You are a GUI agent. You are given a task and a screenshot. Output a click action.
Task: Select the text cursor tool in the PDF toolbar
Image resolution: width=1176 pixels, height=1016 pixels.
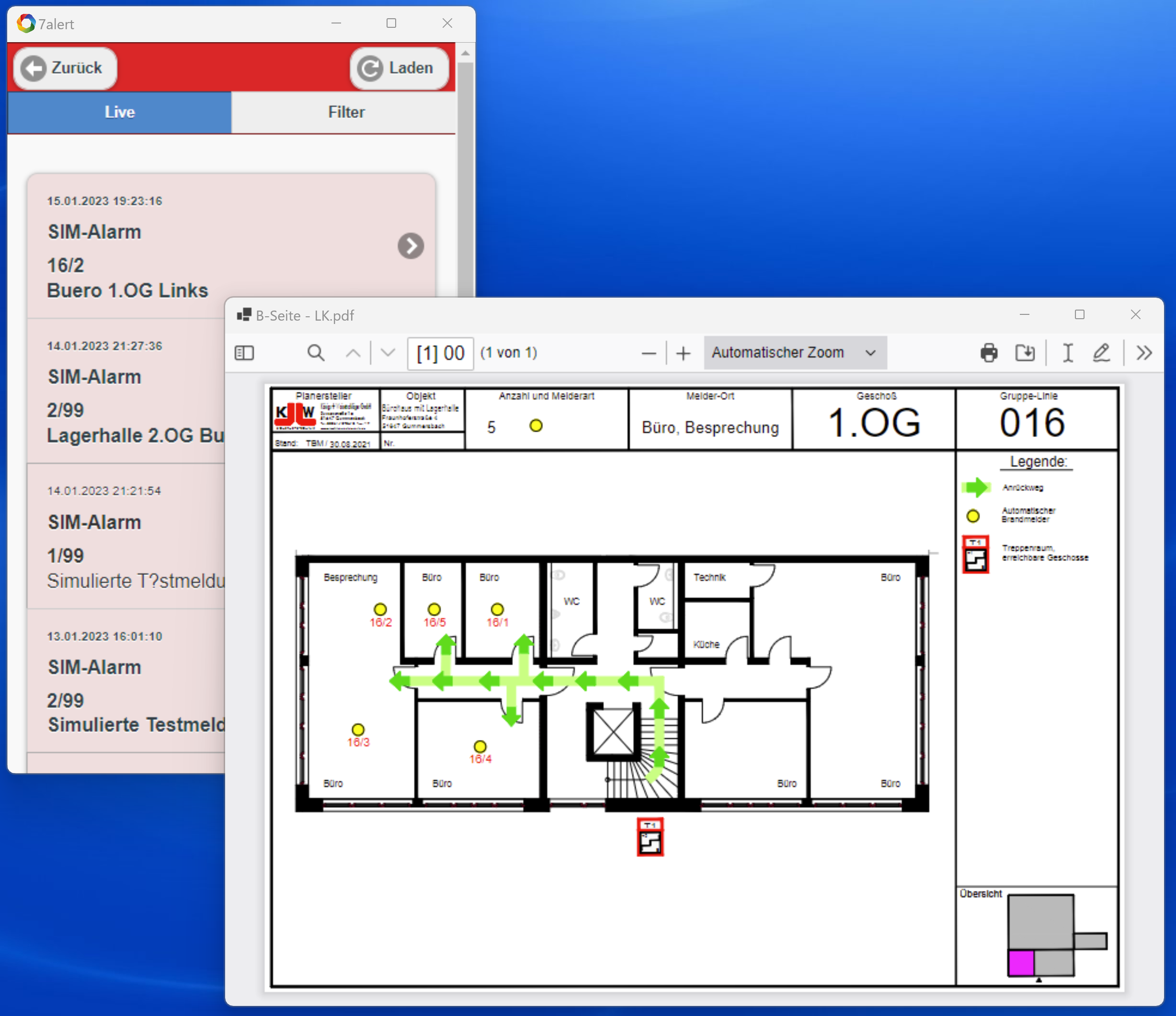pyautogui.click(x=1068, y=353)
